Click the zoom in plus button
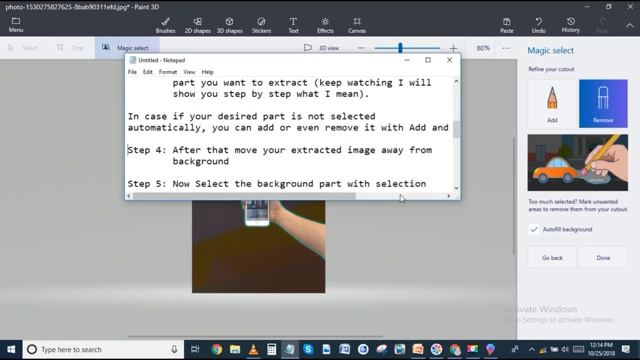This screenshot has width=640, height=360. [x=453, y=48]
